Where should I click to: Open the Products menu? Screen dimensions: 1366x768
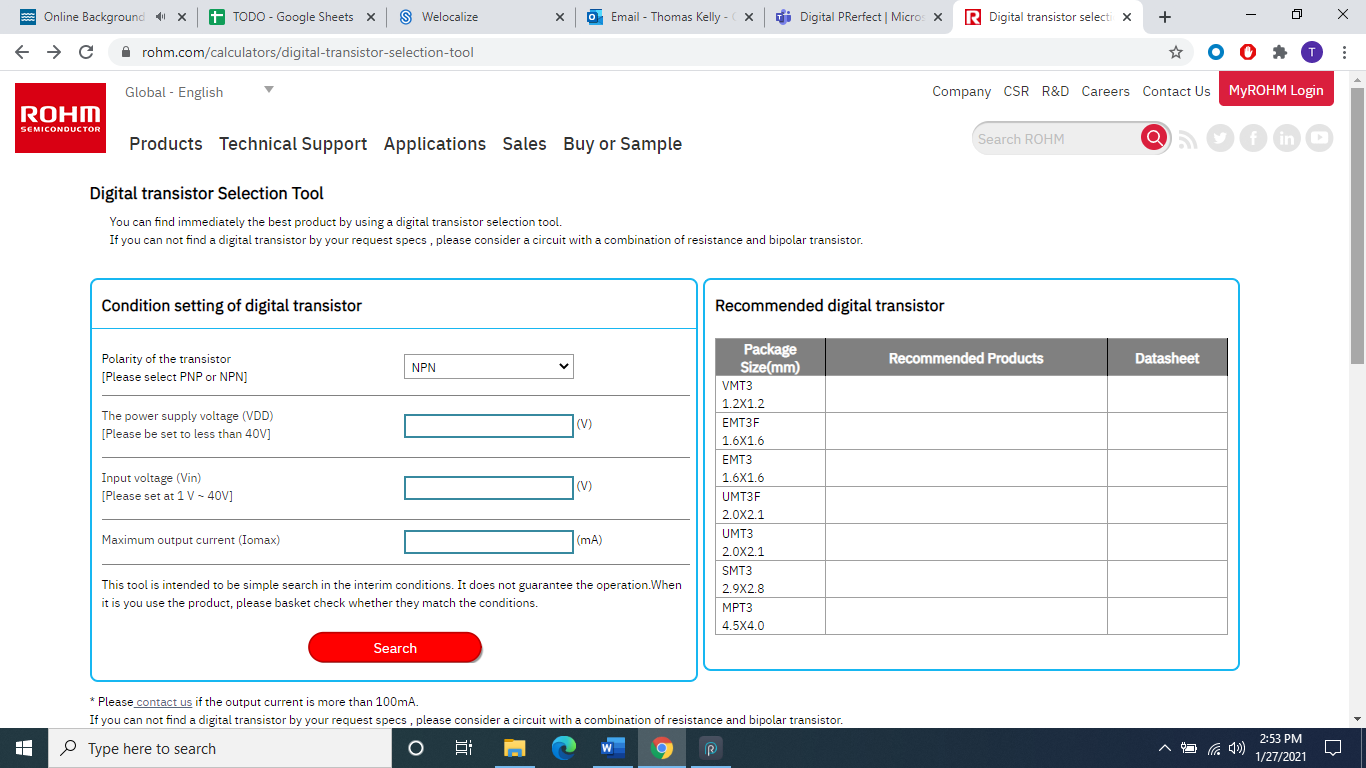[x=166, y=144]
